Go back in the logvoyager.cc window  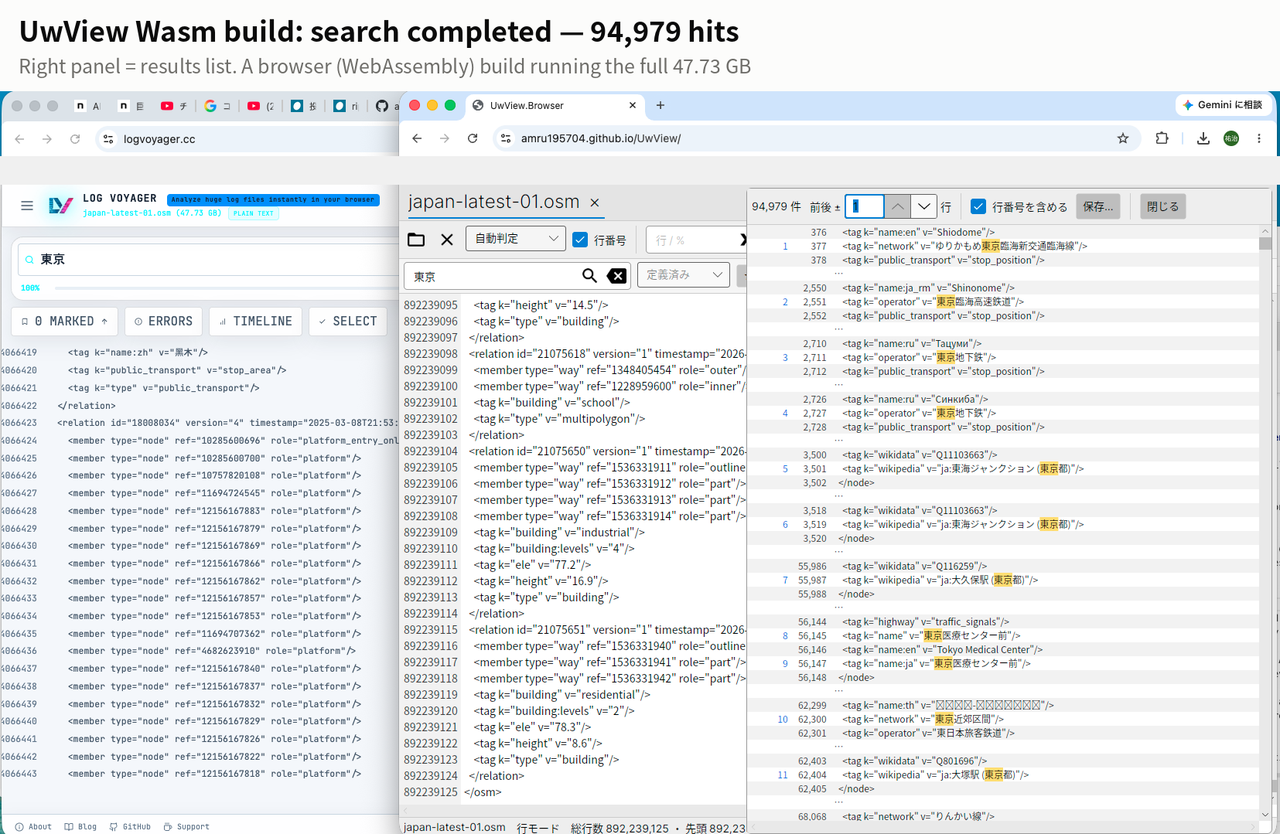(19, 139)
